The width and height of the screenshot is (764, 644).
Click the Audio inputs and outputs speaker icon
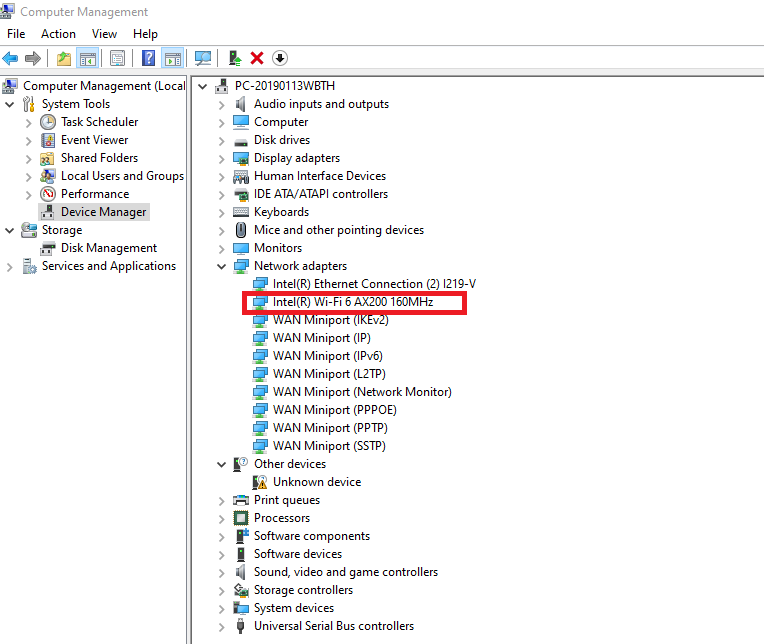click(x=240, y=104)
